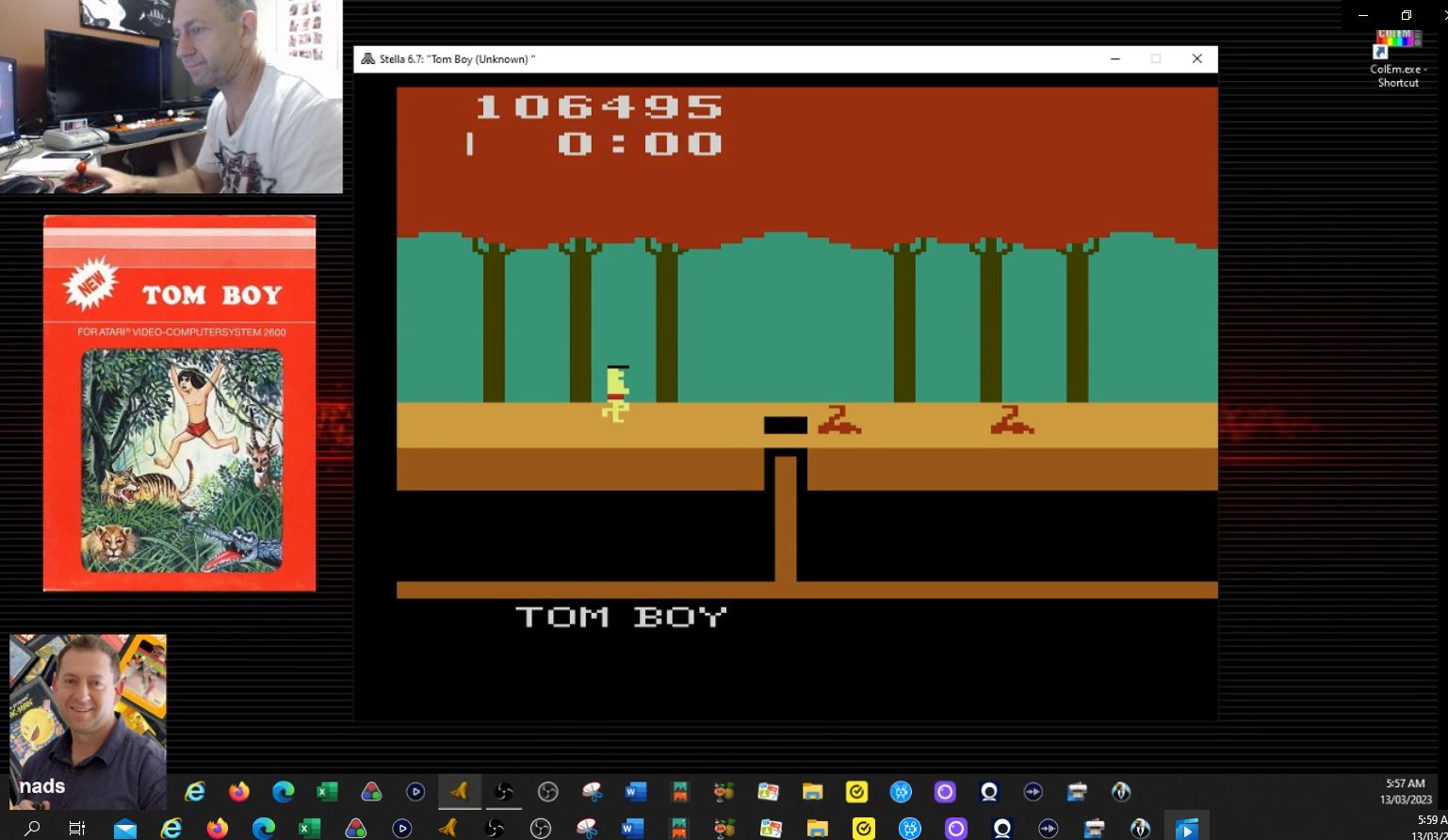This screenshot has width=1448, height=840.
Task: Minimize the Stella Tom Boy window
Action: [1115, 58]
